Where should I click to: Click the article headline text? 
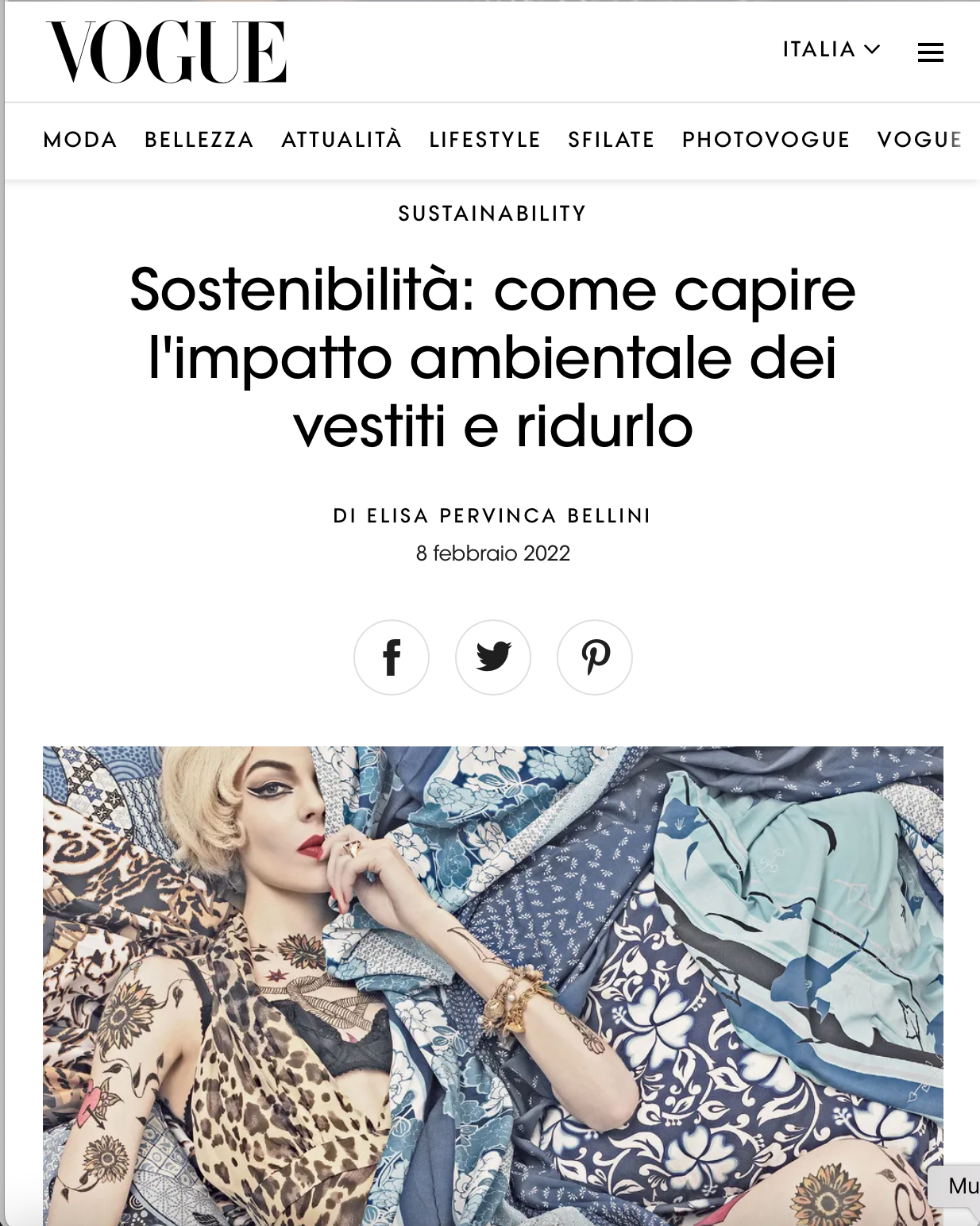click(x=492, y=358)
